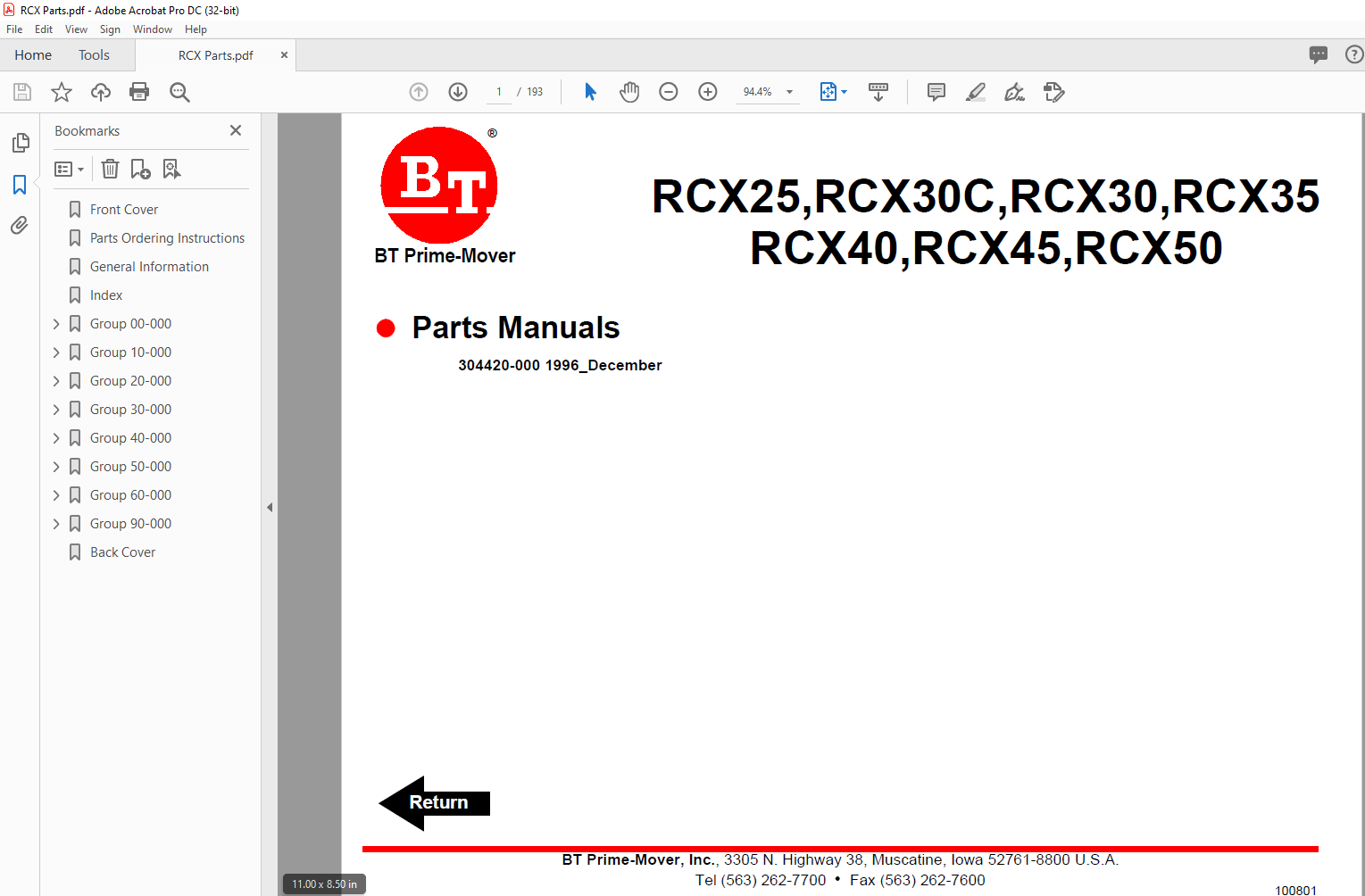Open bookmark options dropdown menu
The image size is (1365, 896).
click(69, 169)
